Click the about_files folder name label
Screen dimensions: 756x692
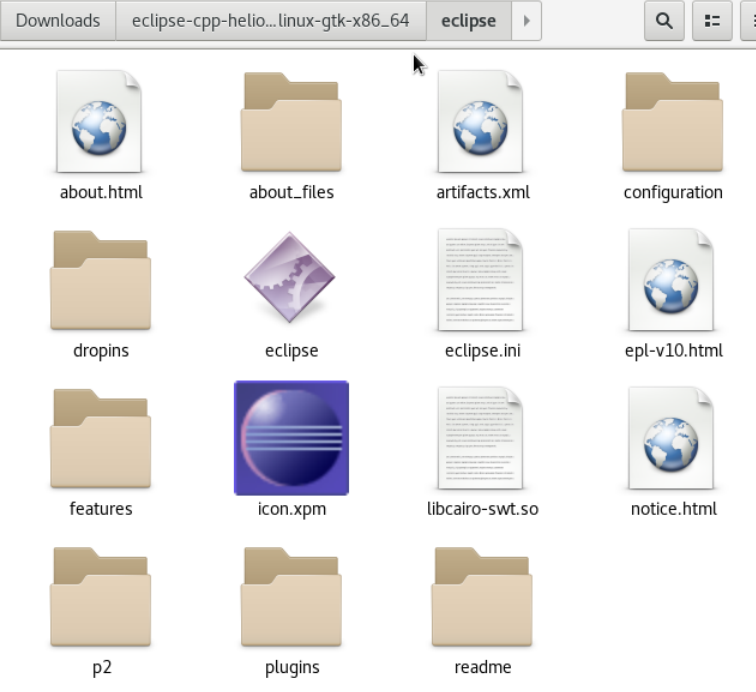pos(291,193)
